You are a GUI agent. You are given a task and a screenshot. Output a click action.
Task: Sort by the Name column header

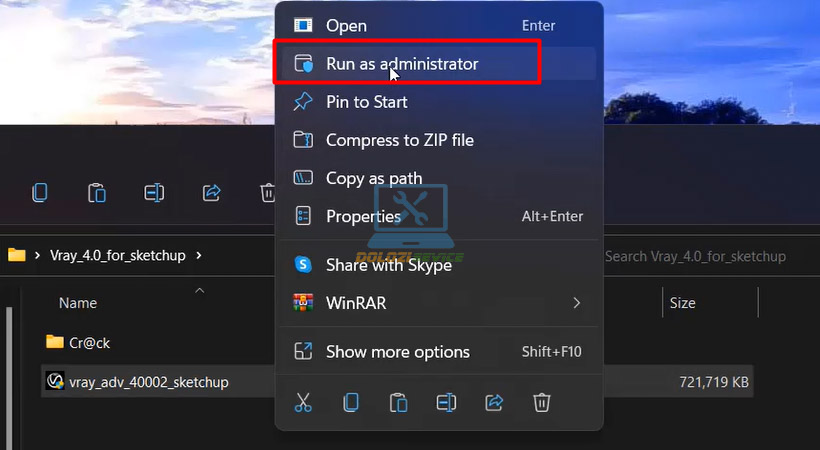(x=78, y=303)
